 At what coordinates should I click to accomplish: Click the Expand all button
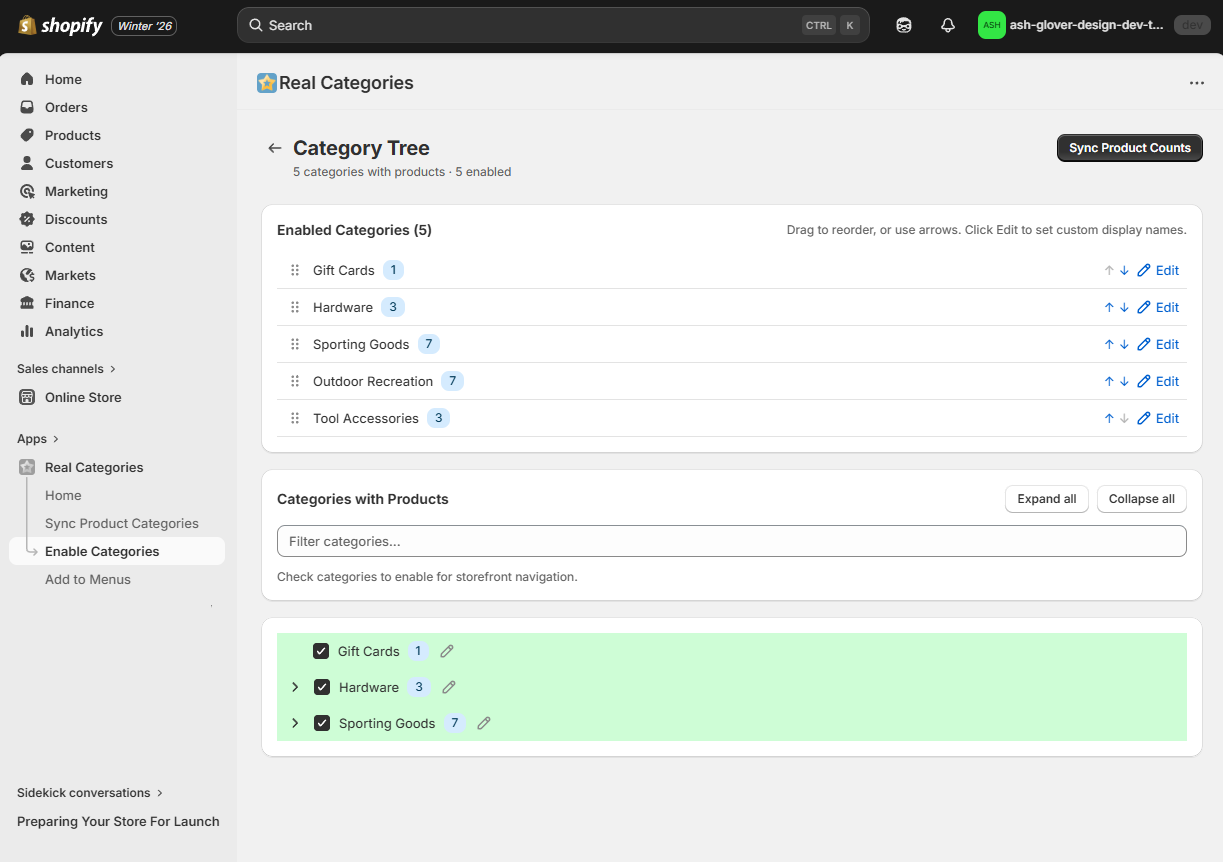click(x=1046, y=498)
